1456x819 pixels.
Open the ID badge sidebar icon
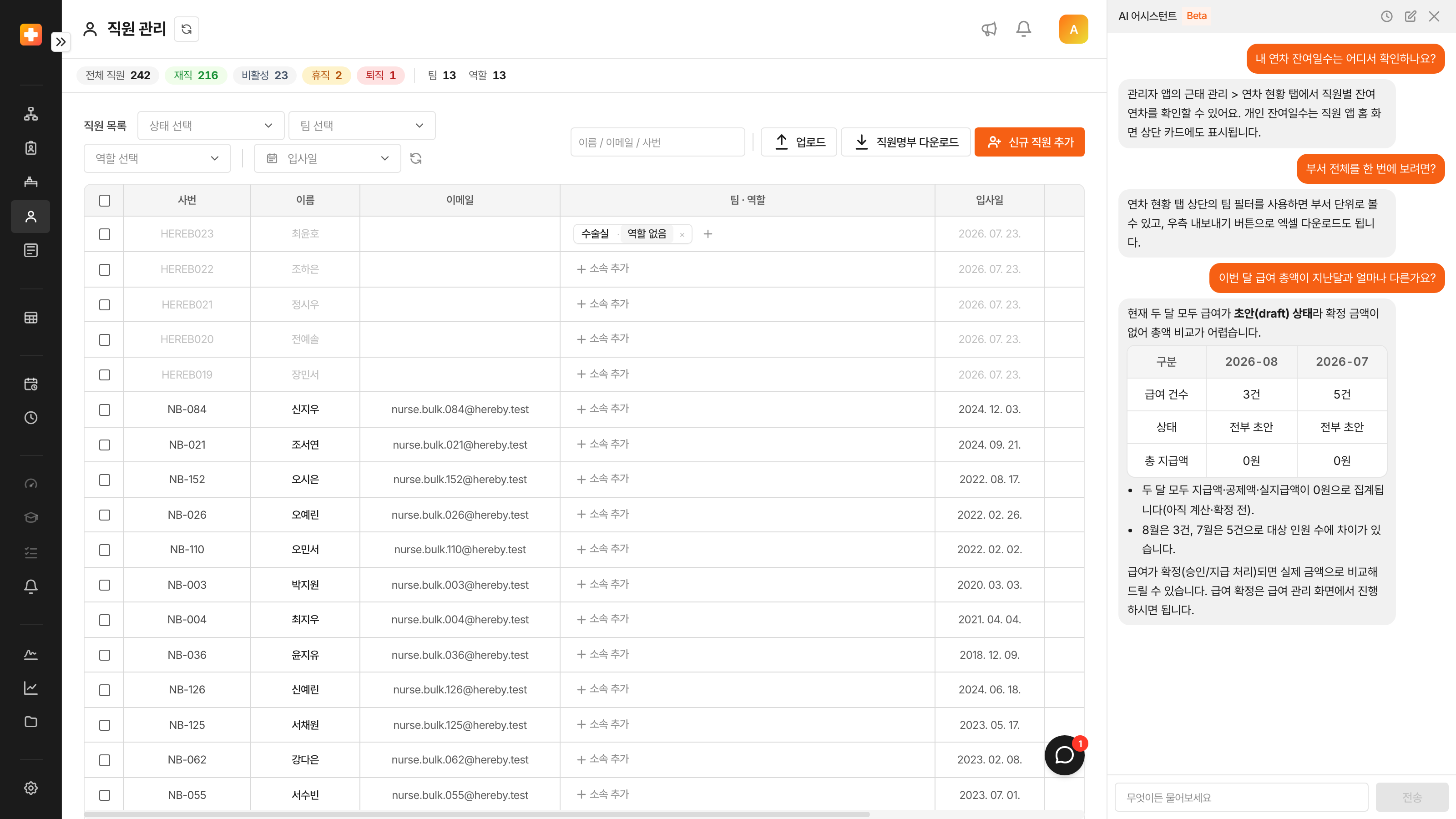point(30,148)
